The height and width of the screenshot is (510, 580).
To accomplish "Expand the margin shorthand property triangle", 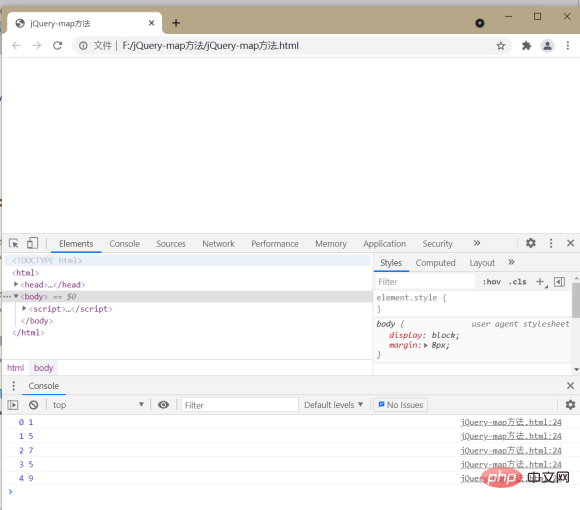I will pyautogui.click(x=426, y=345).
